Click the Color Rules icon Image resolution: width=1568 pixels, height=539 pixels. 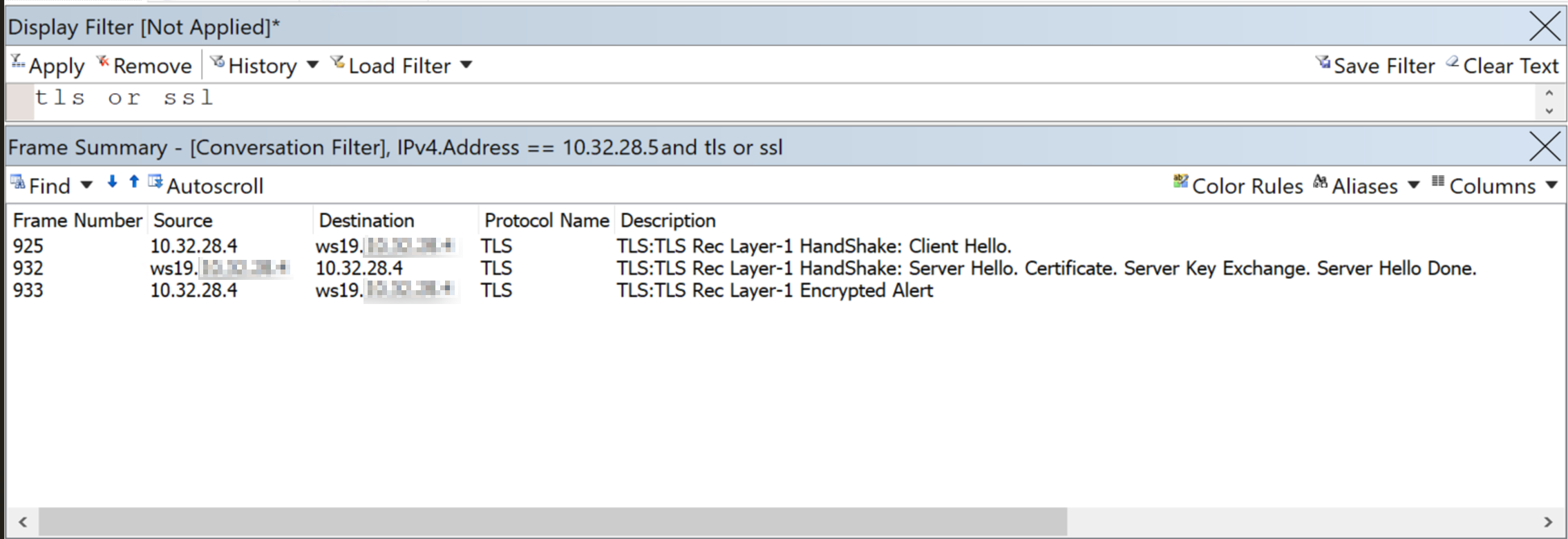coord(1180,182)
